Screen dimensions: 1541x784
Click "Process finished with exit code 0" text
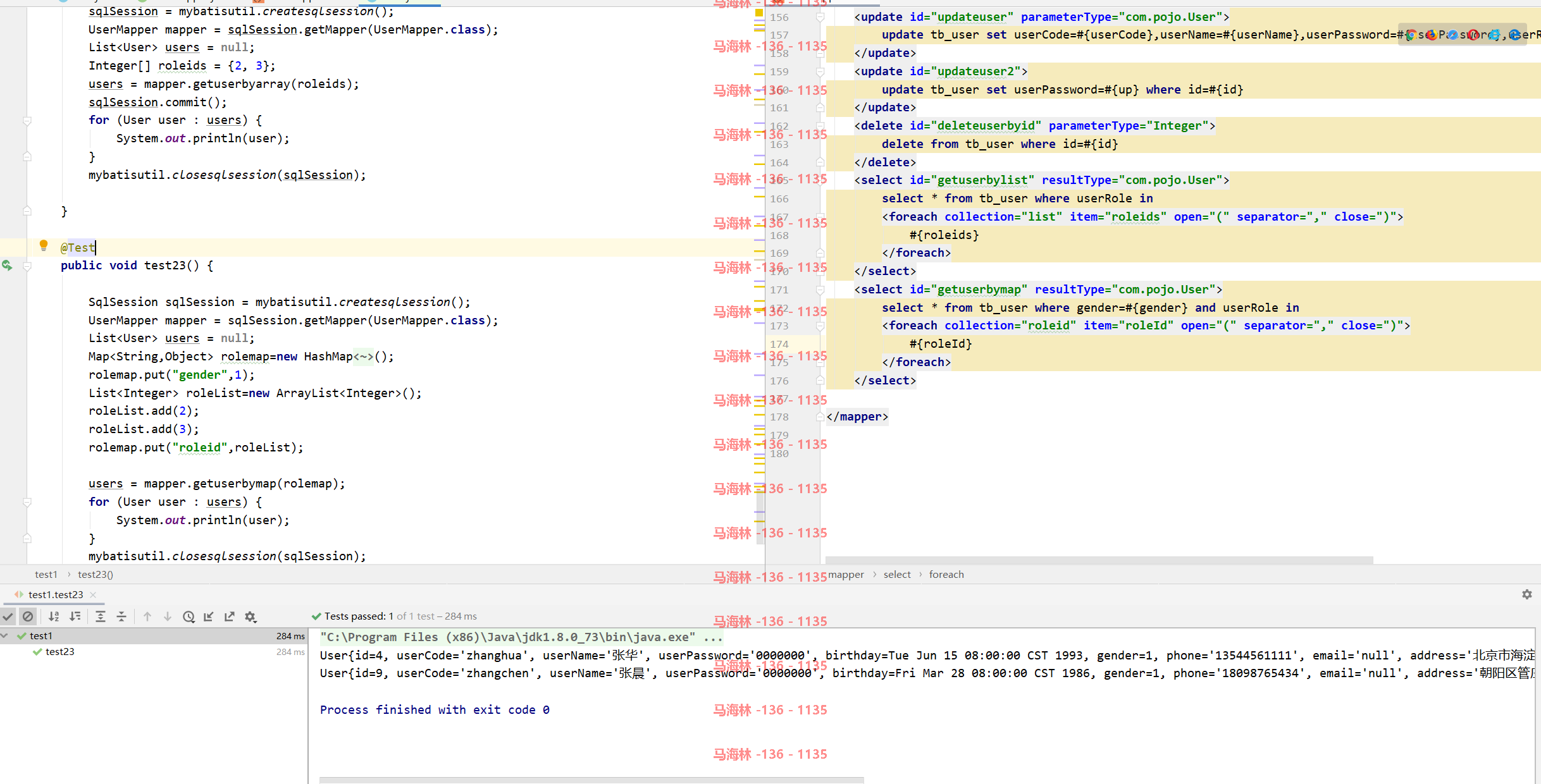[x=435, y=710]
